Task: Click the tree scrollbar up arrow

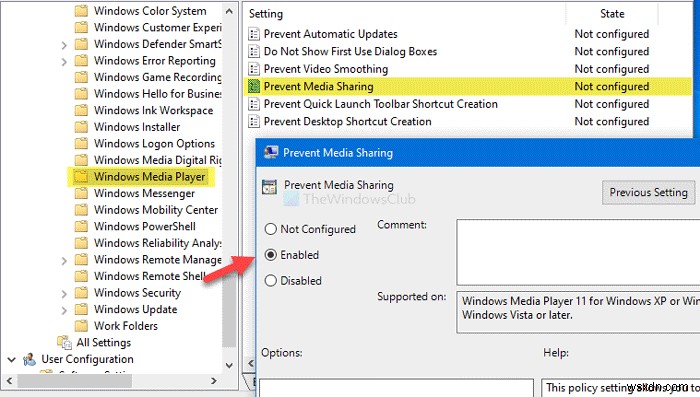Action: (229, 11)
